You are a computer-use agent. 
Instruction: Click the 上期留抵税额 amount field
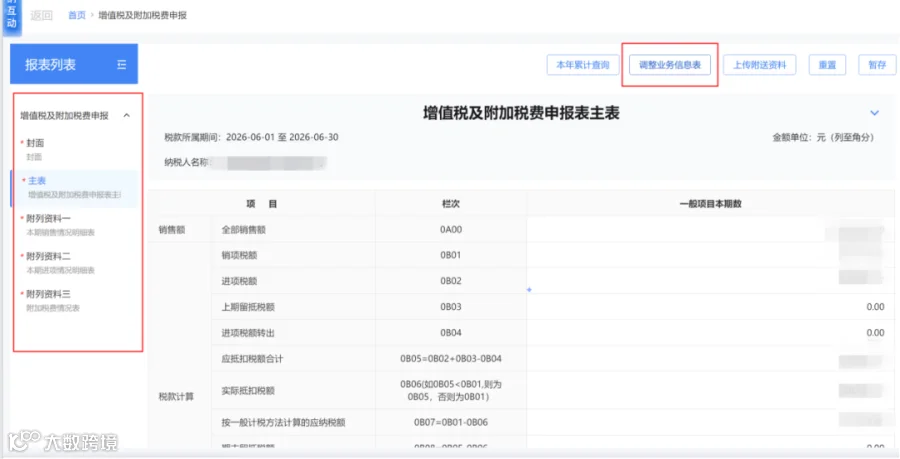(710, 307)
